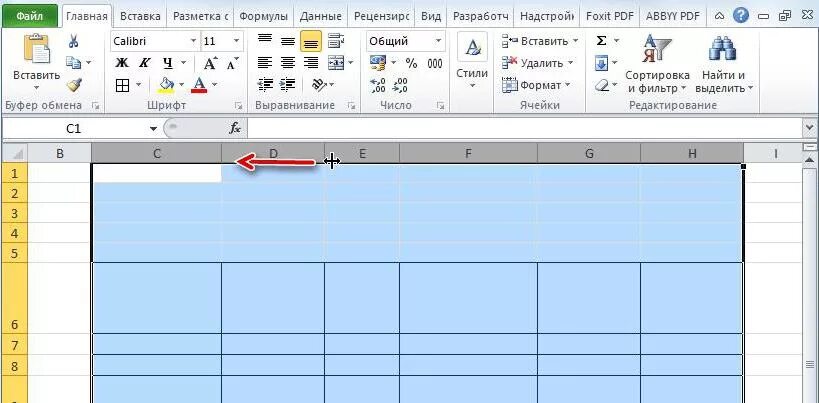Select column F header

pyautogui.click(x=468, y=153)
